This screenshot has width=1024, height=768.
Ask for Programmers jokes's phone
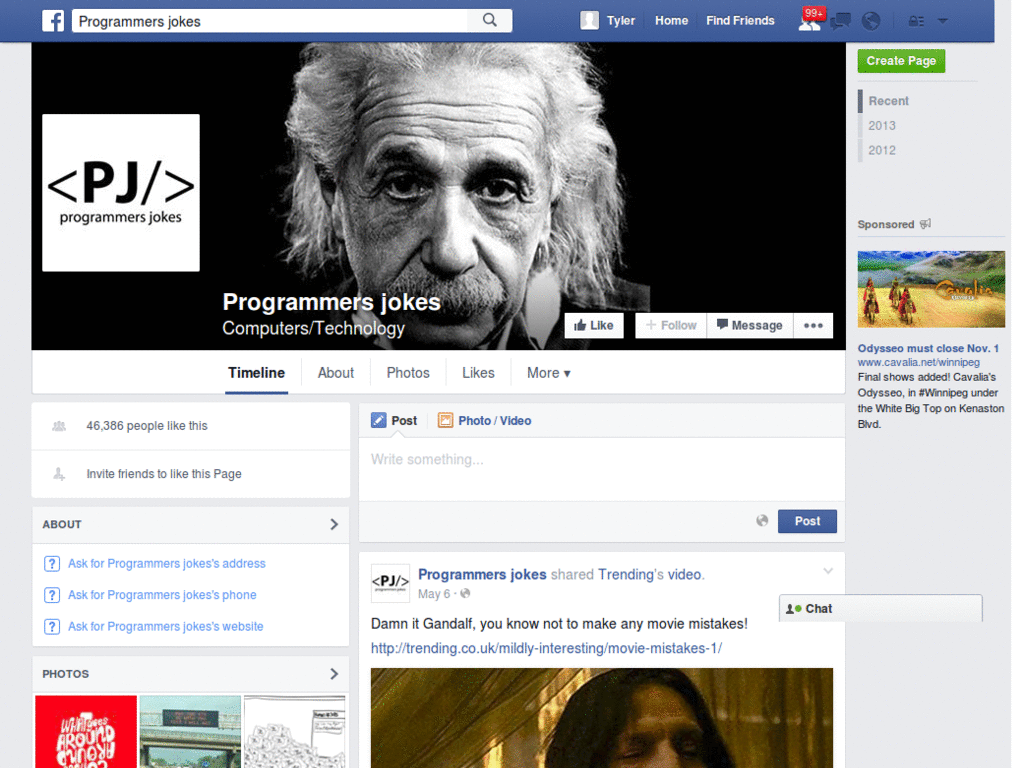(x=162, y=595)
